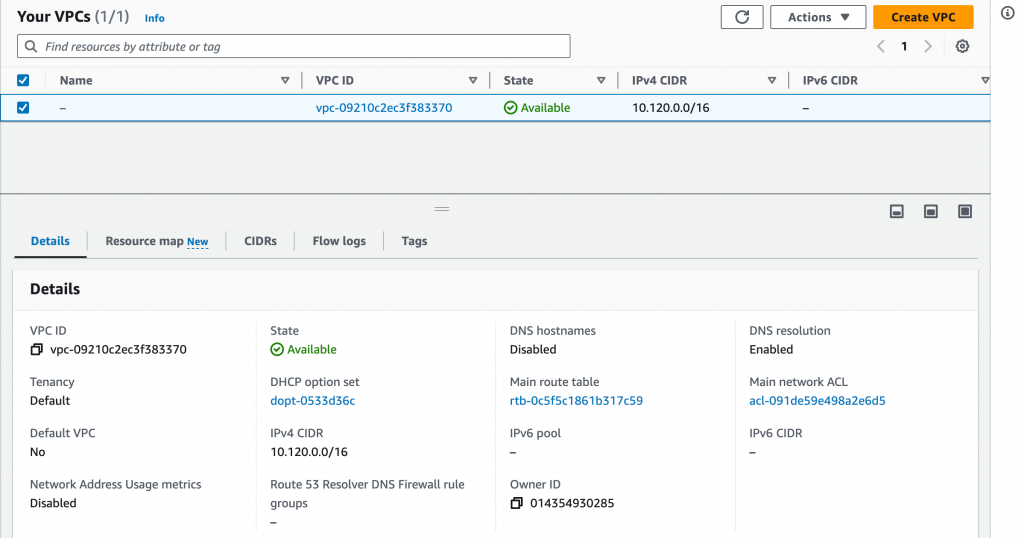Switch to Resource map tab

(x=157, y=241)
